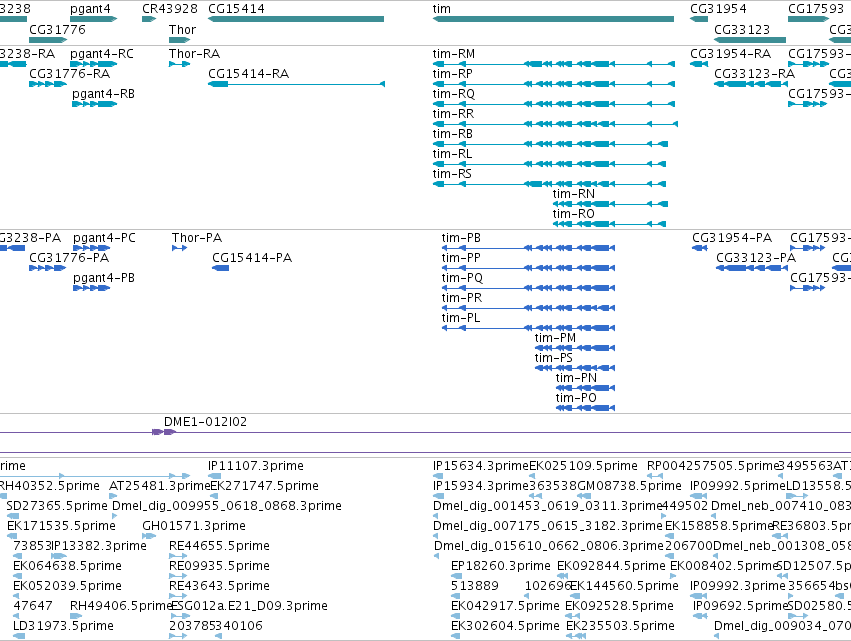Click the tim-RQ transcript label
The image size is (851, 641).
click(454, 94)
